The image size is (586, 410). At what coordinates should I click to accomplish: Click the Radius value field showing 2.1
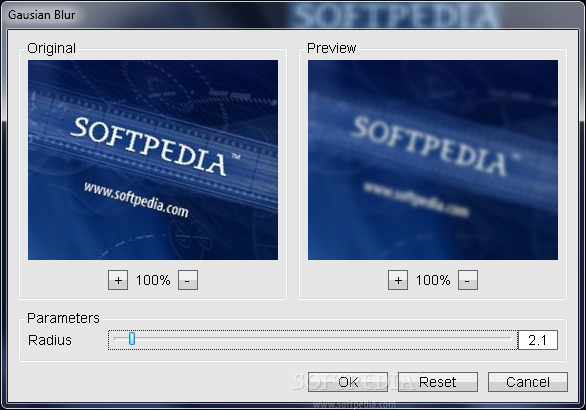click(538, 340)
